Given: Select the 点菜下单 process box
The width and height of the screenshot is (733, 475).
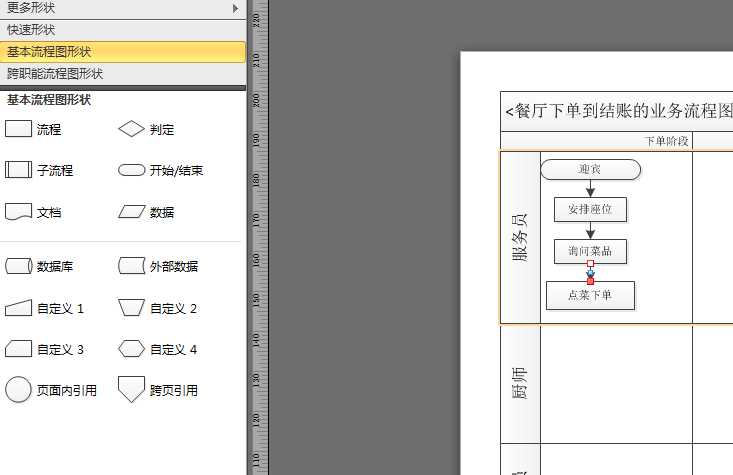Looking at the screenshot, I should (590, 295).
